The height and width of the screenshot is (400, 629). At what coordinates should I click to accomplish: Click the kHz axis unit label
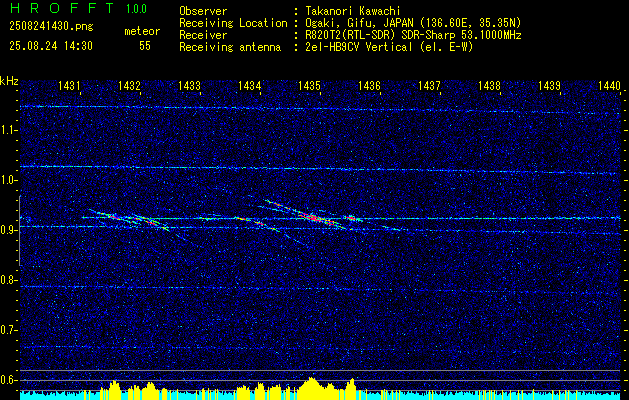[9, 81]
